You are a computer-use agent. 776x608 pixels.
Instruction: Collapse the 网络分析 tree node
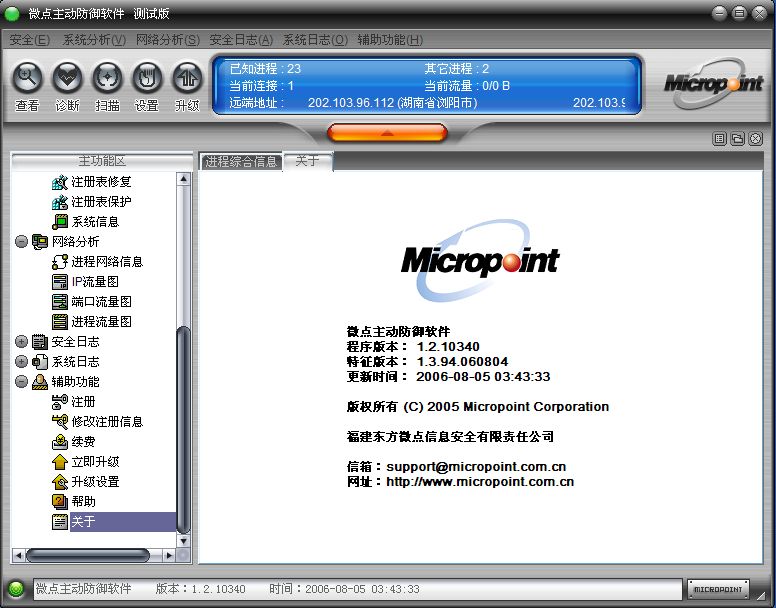[x=21, y=242]
